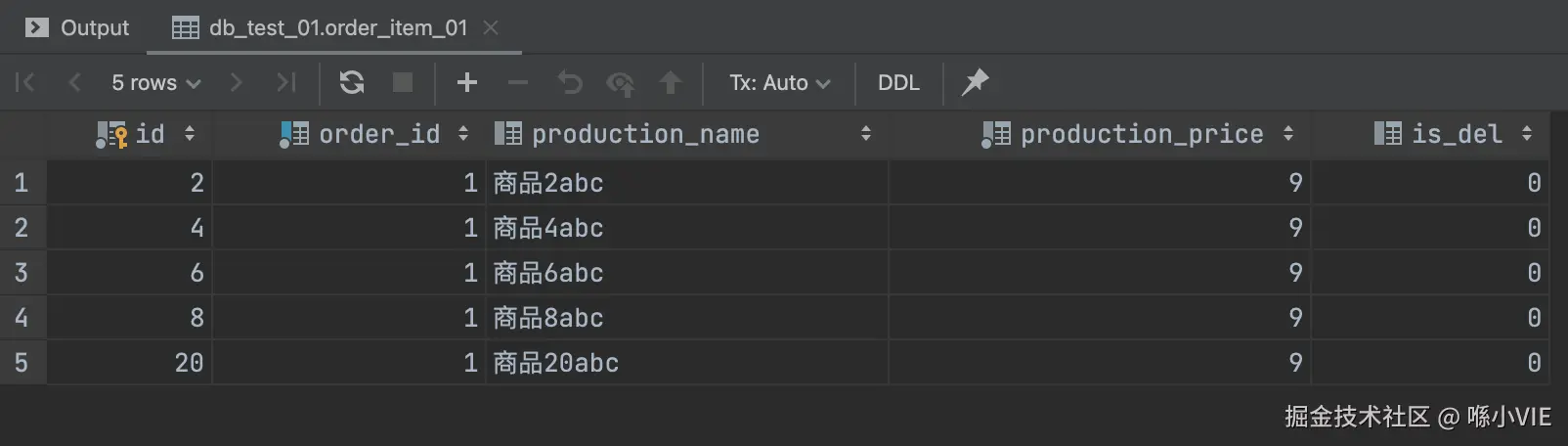
Task: Click the Preview pending changes icon
Action: (620, 83)
